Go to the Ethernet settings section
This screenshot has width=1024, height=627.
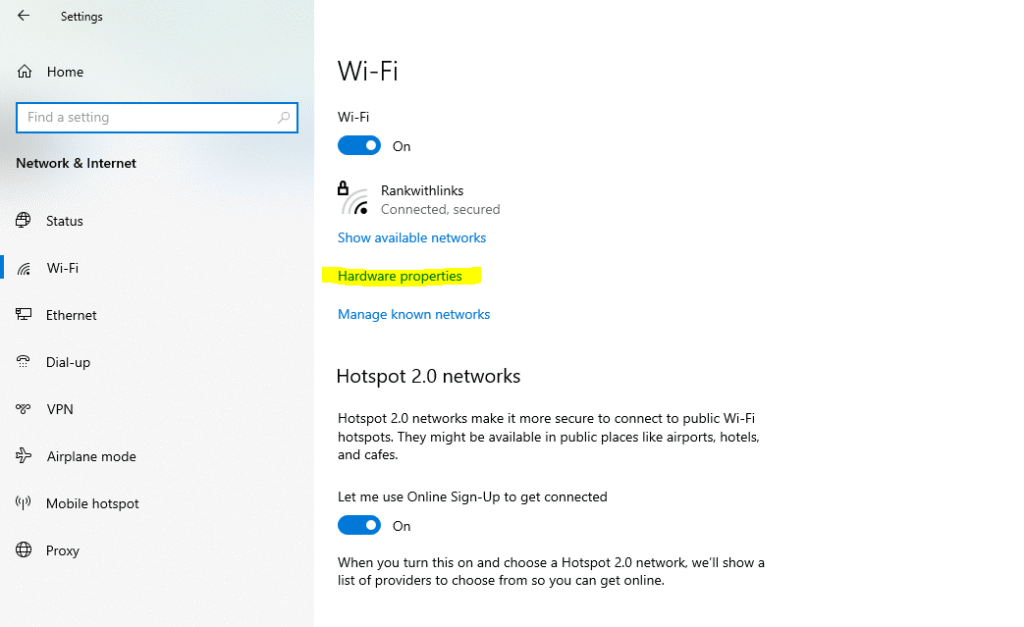tap(71, 315)
